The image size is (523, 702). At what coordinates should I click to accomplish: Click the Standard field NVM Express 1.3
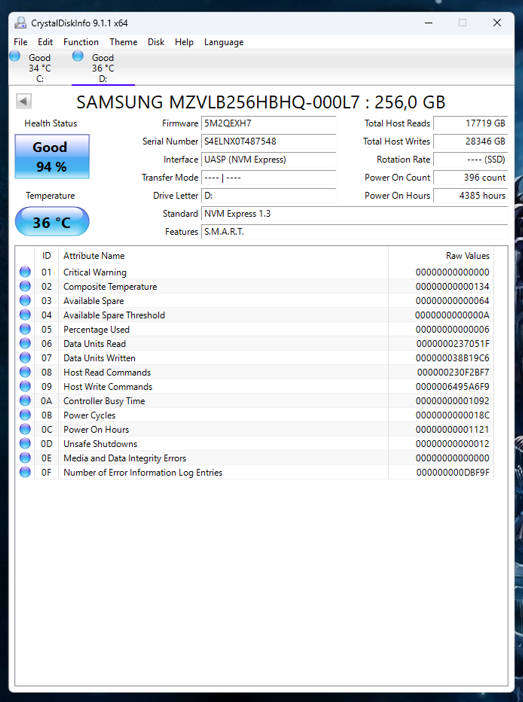[x=354, y=214]
